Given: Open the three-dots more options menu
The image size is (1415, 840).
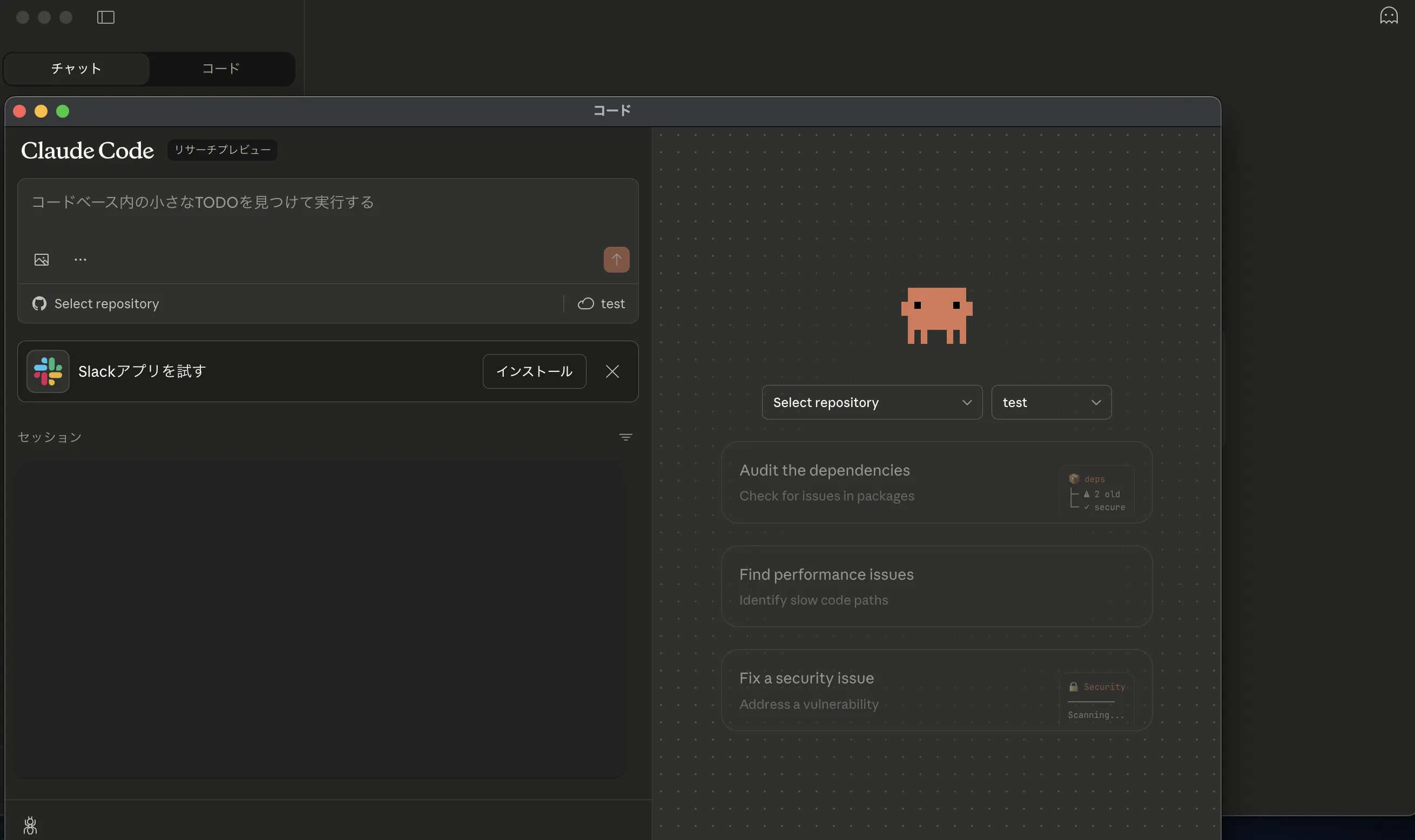Looking at the screenshot, I should [x=80, y=260].
